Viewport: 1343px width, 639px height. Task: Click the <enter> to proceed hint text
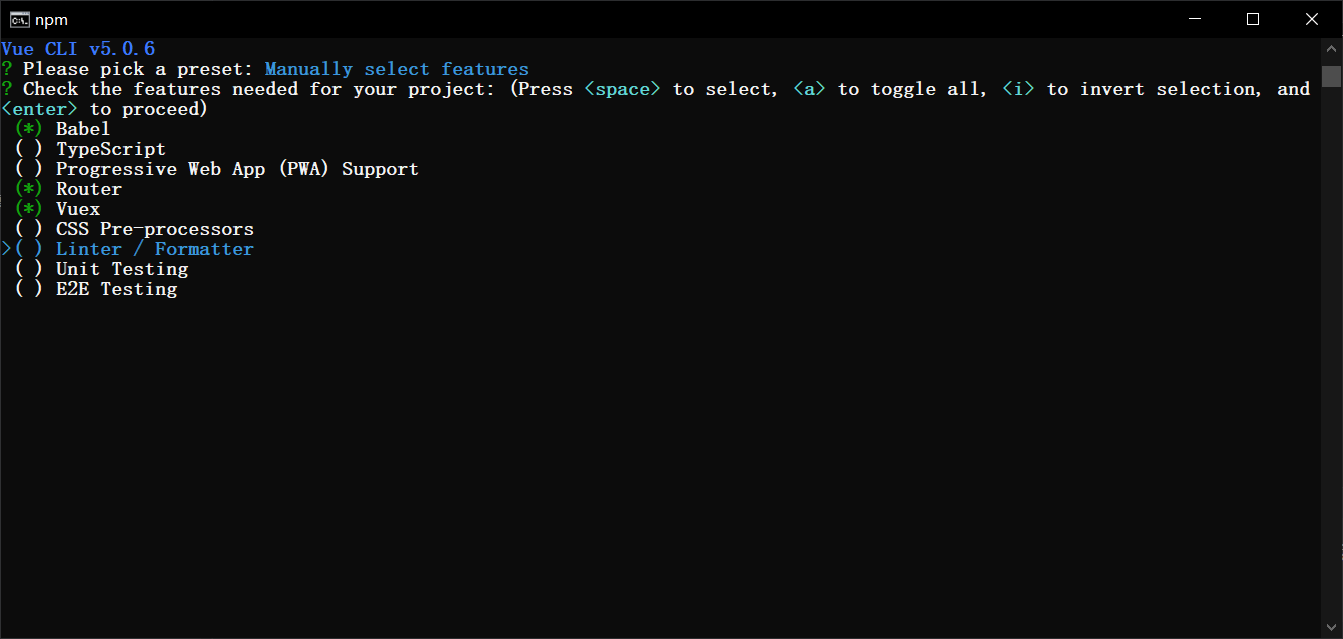tap(103, 108)
